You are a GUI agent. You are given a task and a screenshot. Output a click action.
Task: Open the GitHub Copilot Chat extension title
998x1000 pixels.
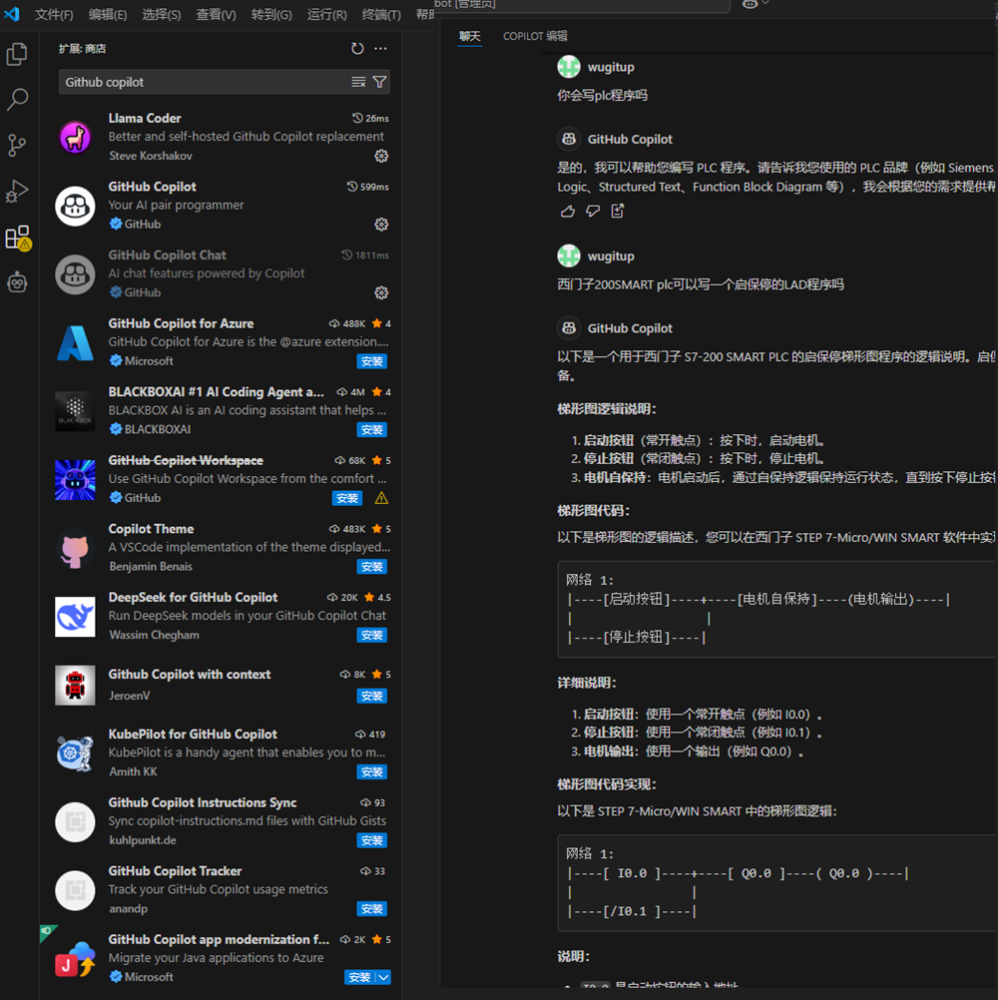point(167,255)
